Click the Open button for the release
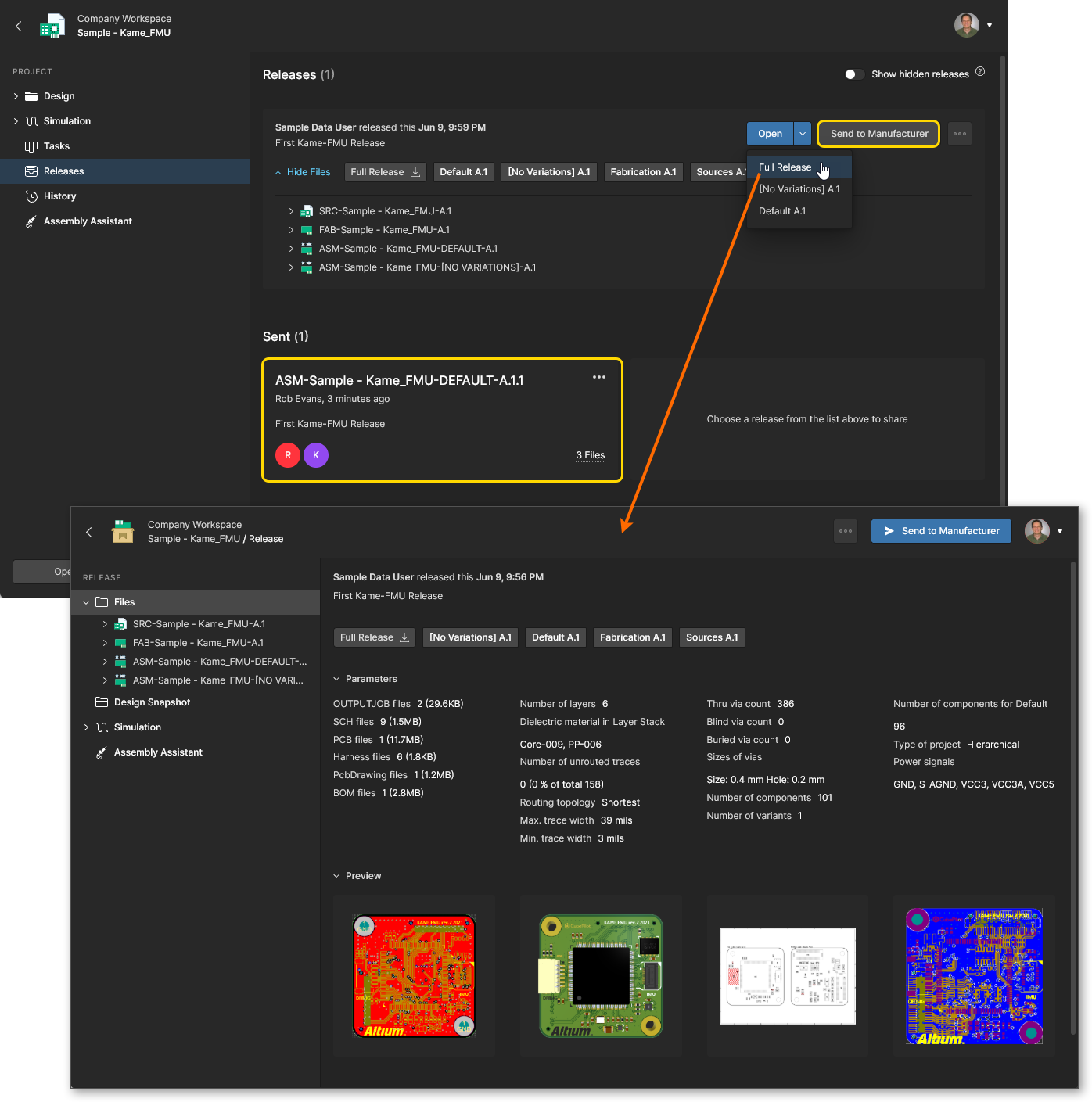This screenshot has height=1102, width=1092. 770,134
